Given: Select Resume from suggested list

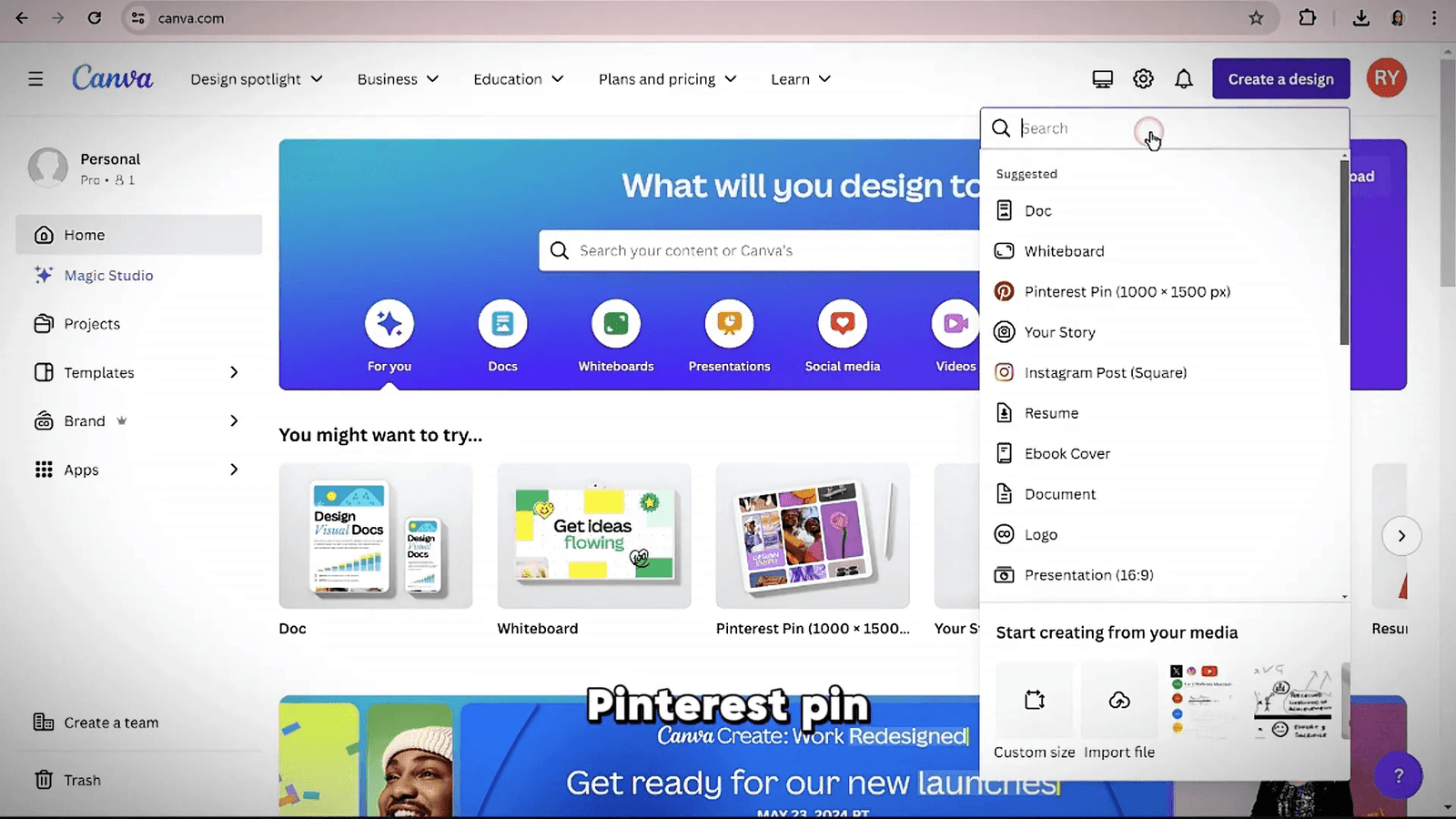Looking at the screenshot, I should (1161, 413).
